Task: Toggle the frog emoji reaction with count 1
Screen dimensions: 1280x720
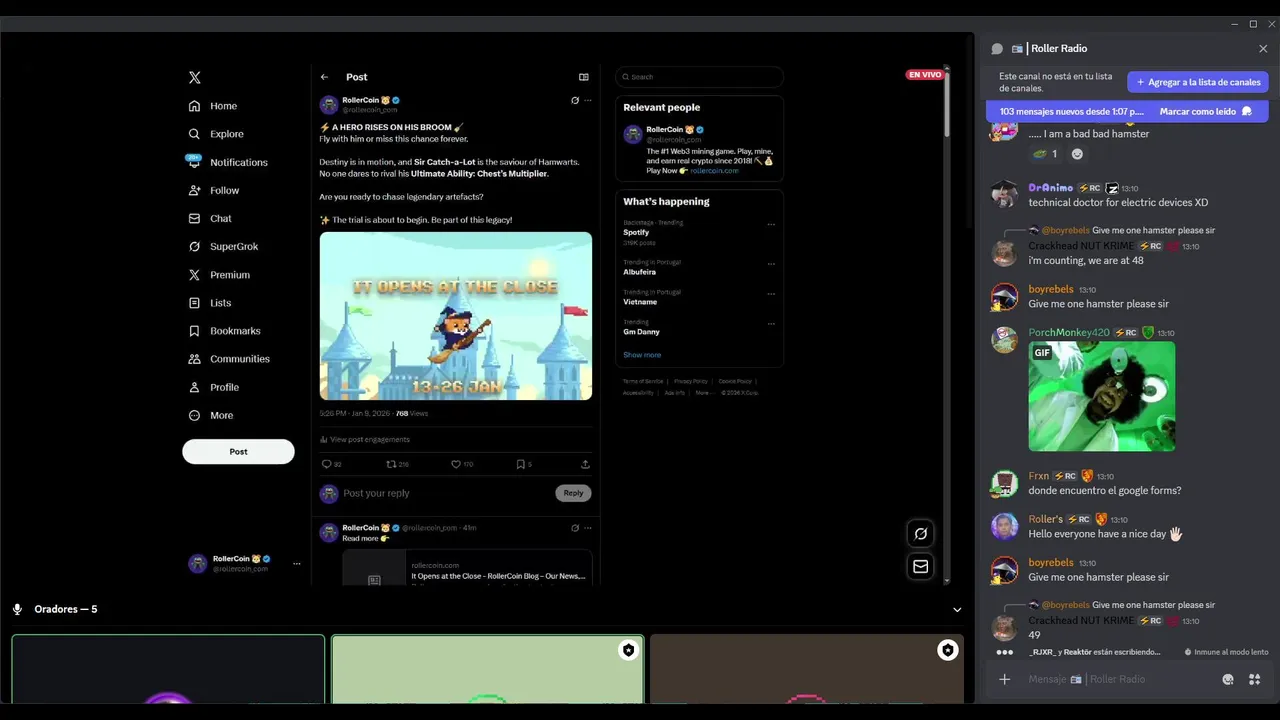Action: (x=1045, y=154)
